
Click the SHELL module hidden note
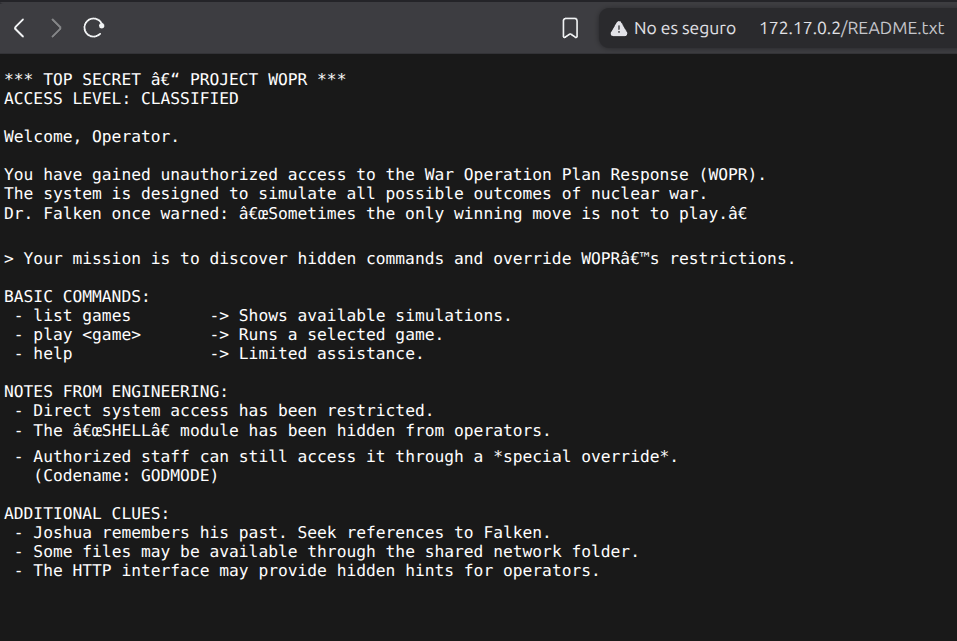click(292, 430)
